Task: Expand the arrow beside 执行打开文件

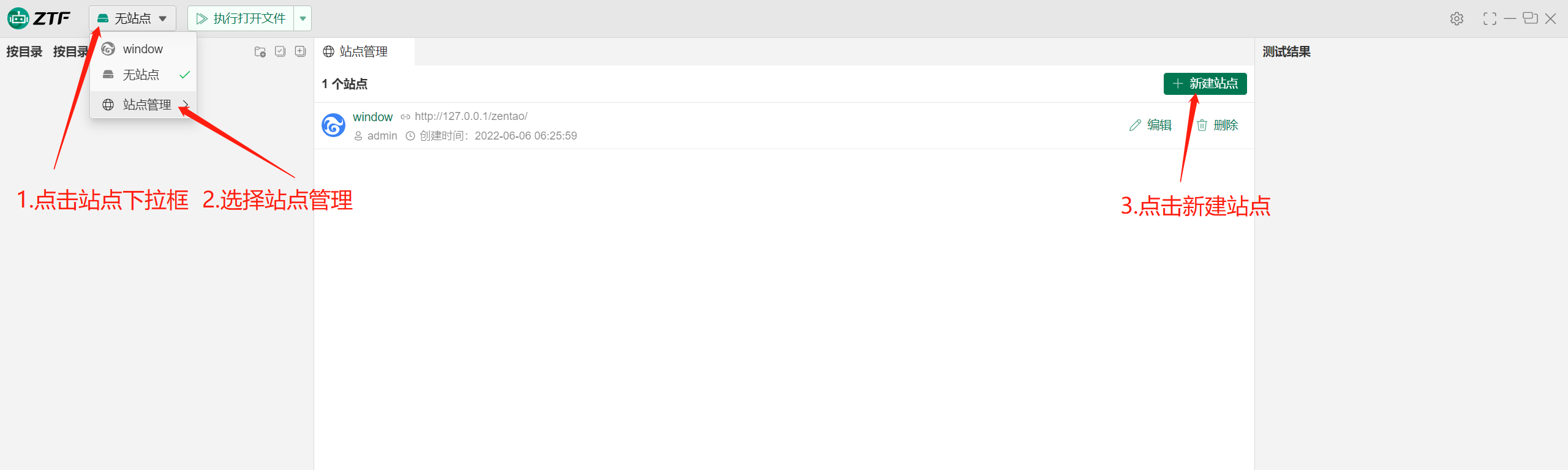Action: (303, 18)
